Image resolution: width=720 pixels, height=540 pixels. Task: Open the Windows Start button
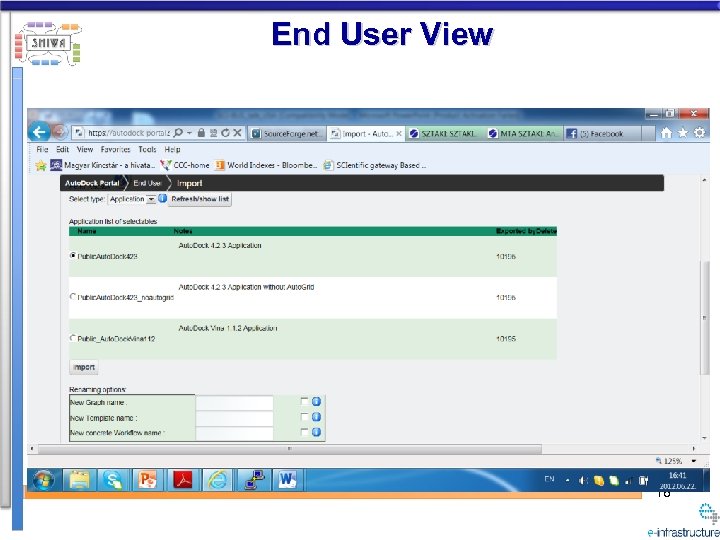44,480
